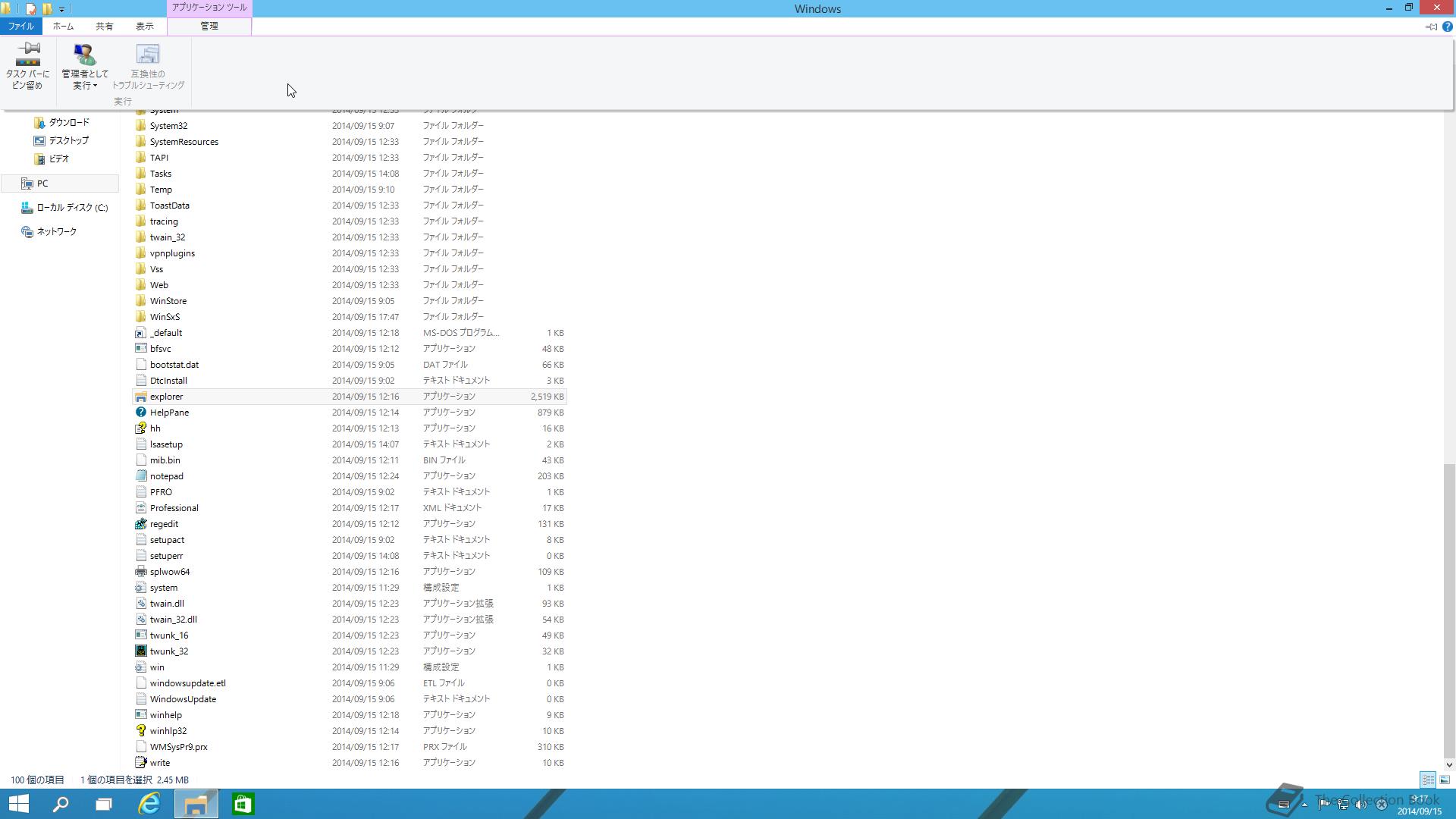Select the notepad application icon

coord(140,476)
